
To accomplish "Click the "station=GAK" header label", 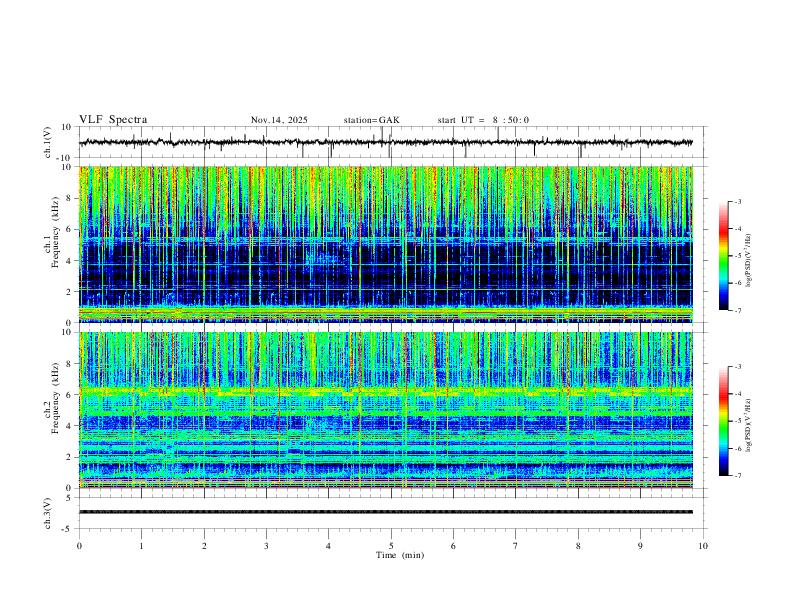I will 371,120.
